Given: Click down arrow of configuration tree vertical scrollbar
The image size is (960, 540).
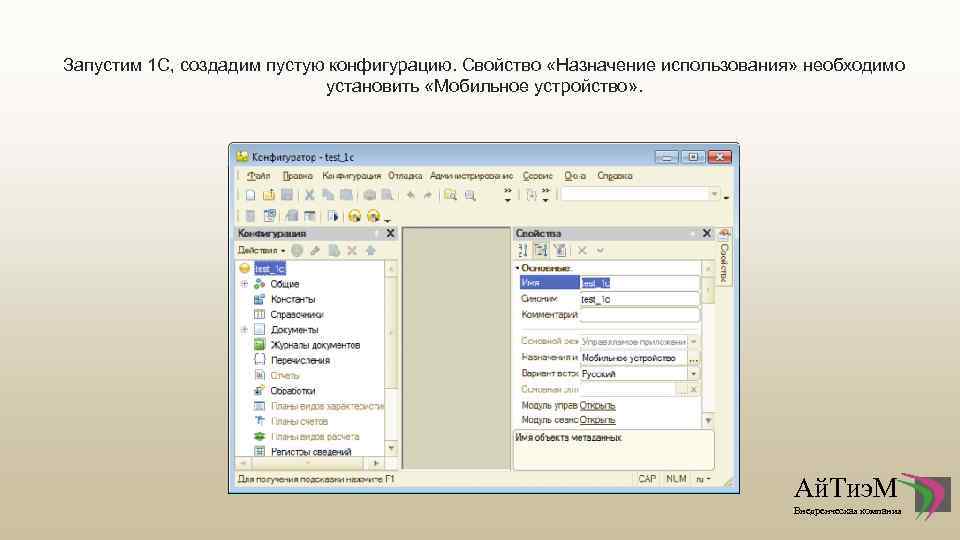Looking at the screenshot, I should tap(391, 449).
